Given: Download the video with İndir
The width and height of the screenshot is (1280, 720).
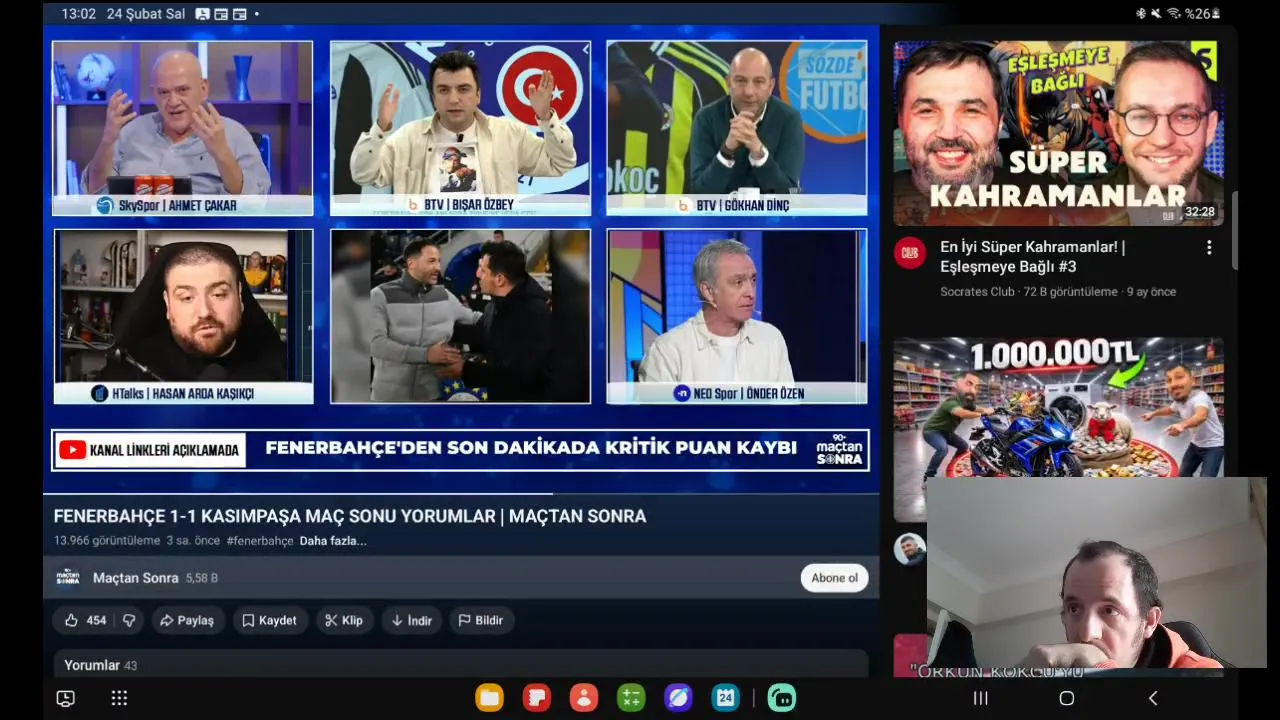Looking at the screenshot, I should [412, 620].
